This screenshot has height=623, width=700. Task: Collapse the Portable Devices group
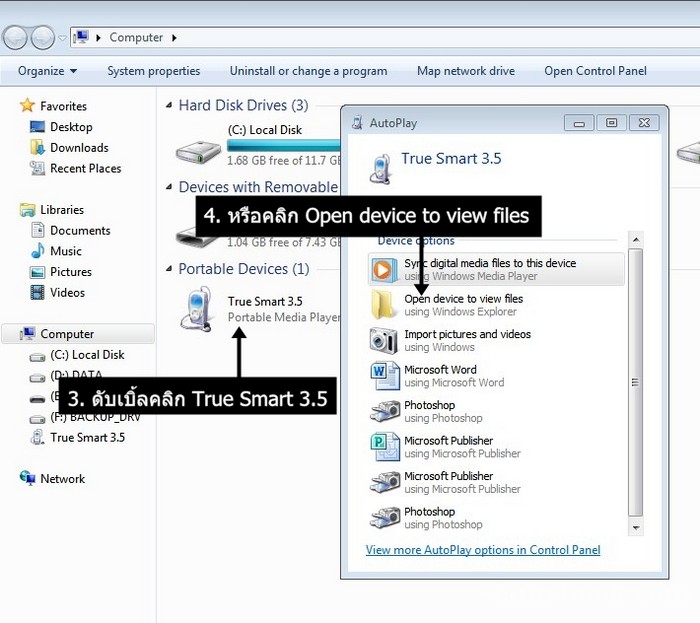pos(169,268)
